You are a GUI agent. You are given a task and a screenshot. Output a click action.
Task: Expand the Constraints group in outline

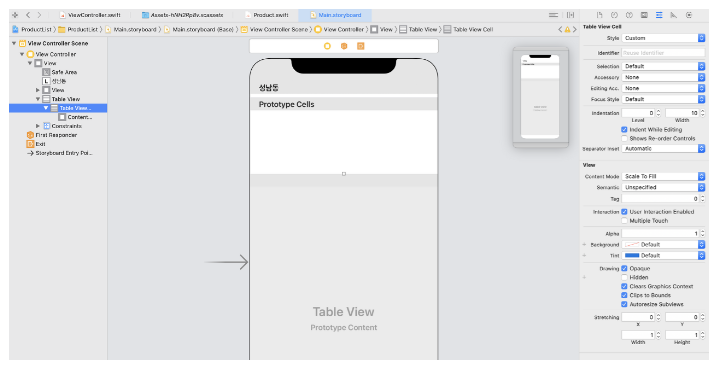(x=38, y=126)
